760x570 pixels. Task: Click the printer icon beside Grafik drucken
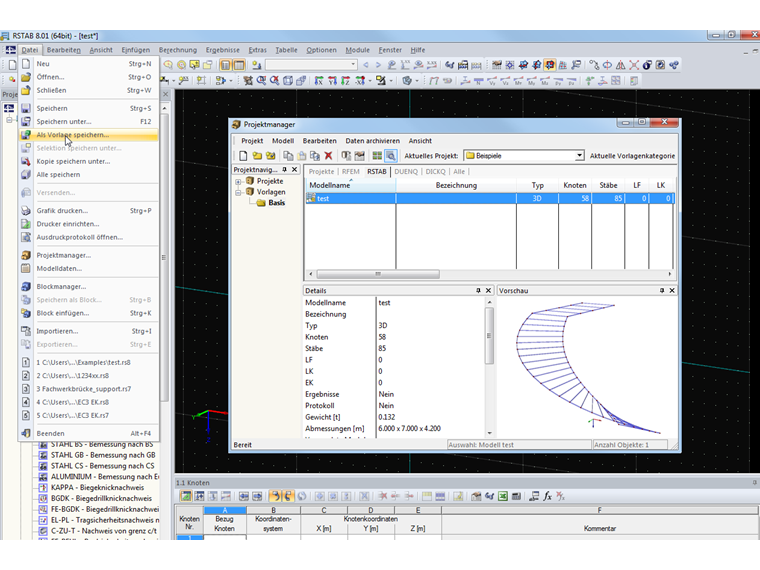coord(26,210)
